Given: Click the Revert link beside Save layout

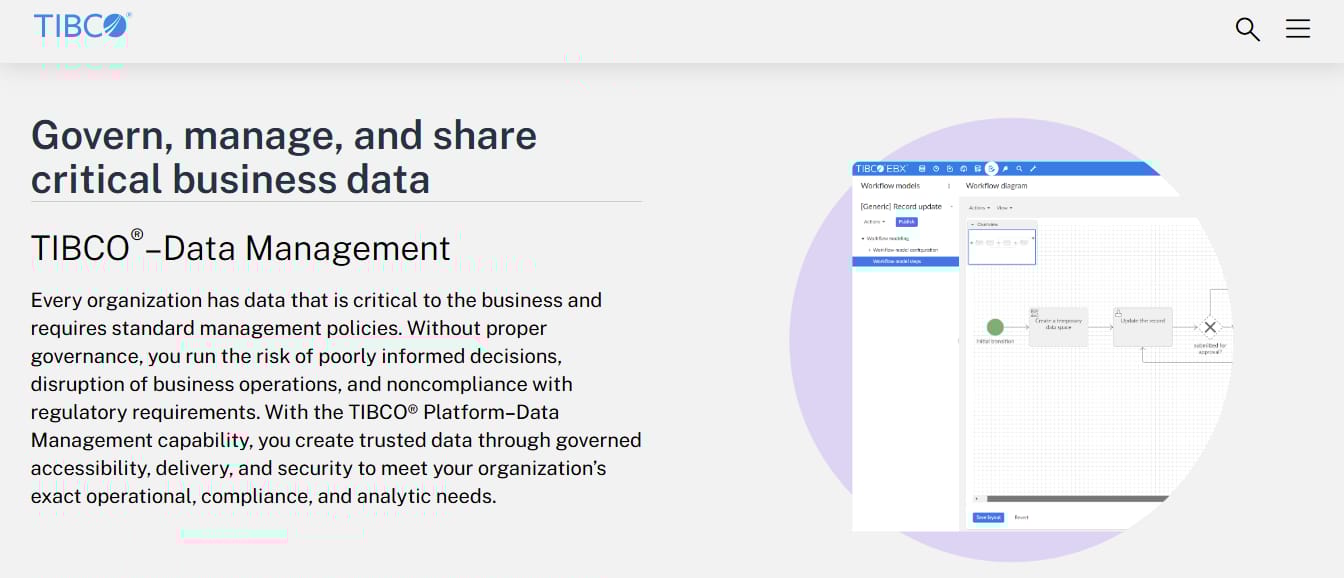Looking at the screenshot, I should 1021,517.
